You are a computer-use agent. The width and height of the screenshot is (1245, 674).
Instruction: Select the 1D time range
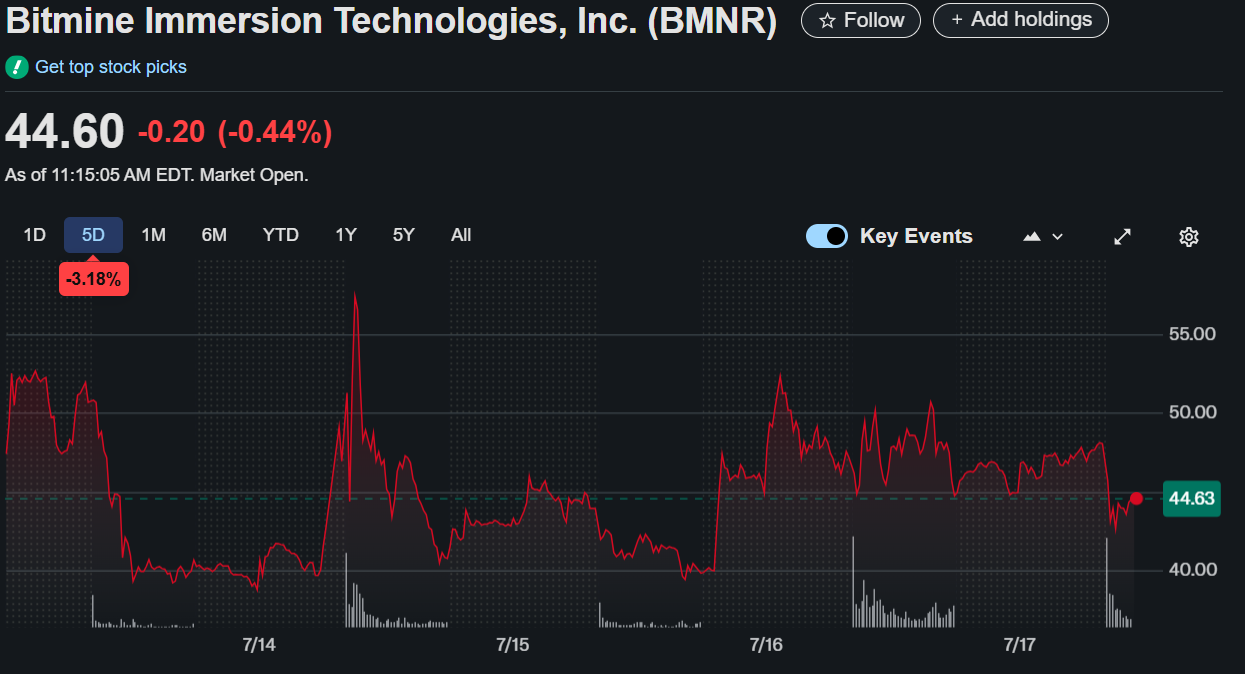(35, 235)
